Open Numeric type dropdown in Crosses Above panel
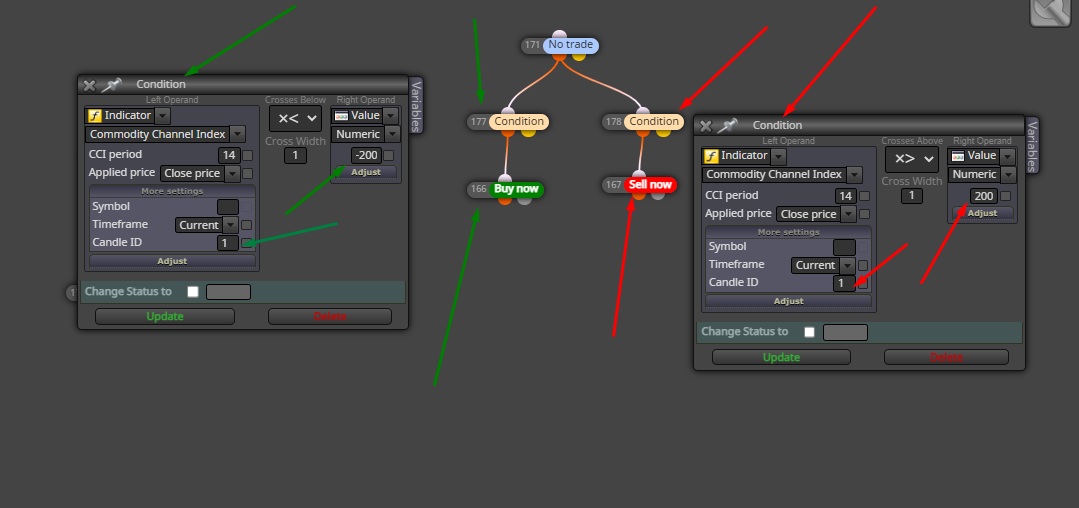Viewport: 1079px width, 508px height. 1009,175
